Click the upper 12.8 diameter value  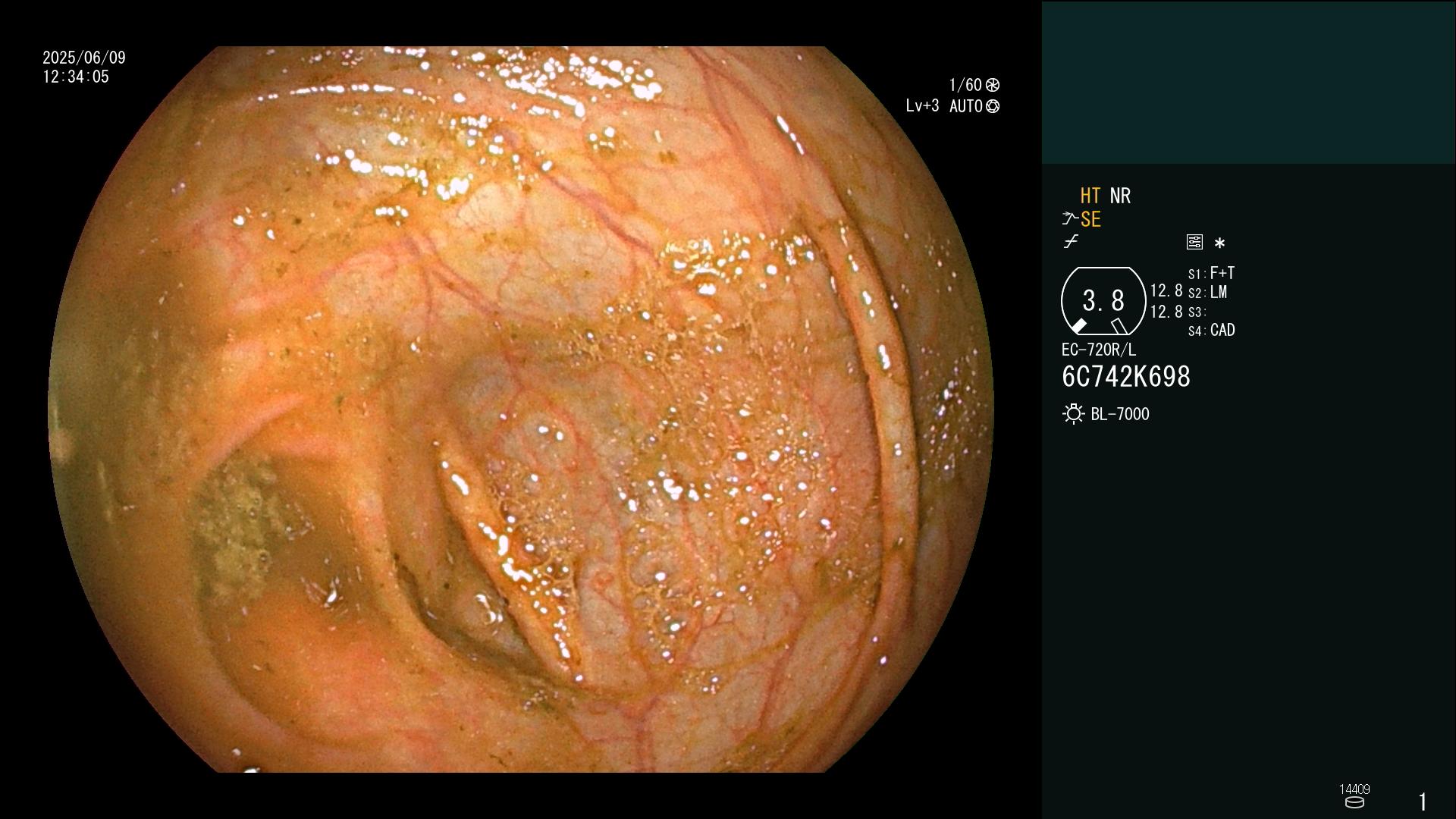tap(1166, 291)
